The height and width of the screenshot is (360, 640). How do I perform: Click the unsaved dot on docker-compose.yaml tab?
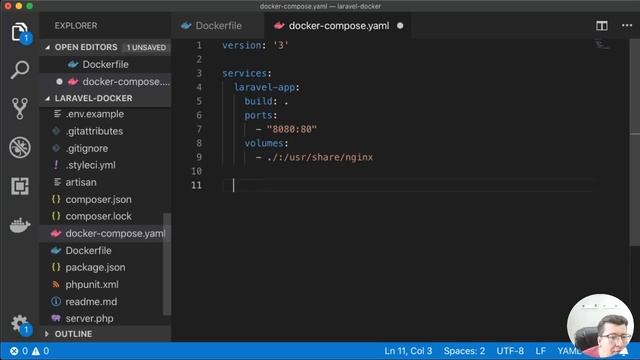400,26
